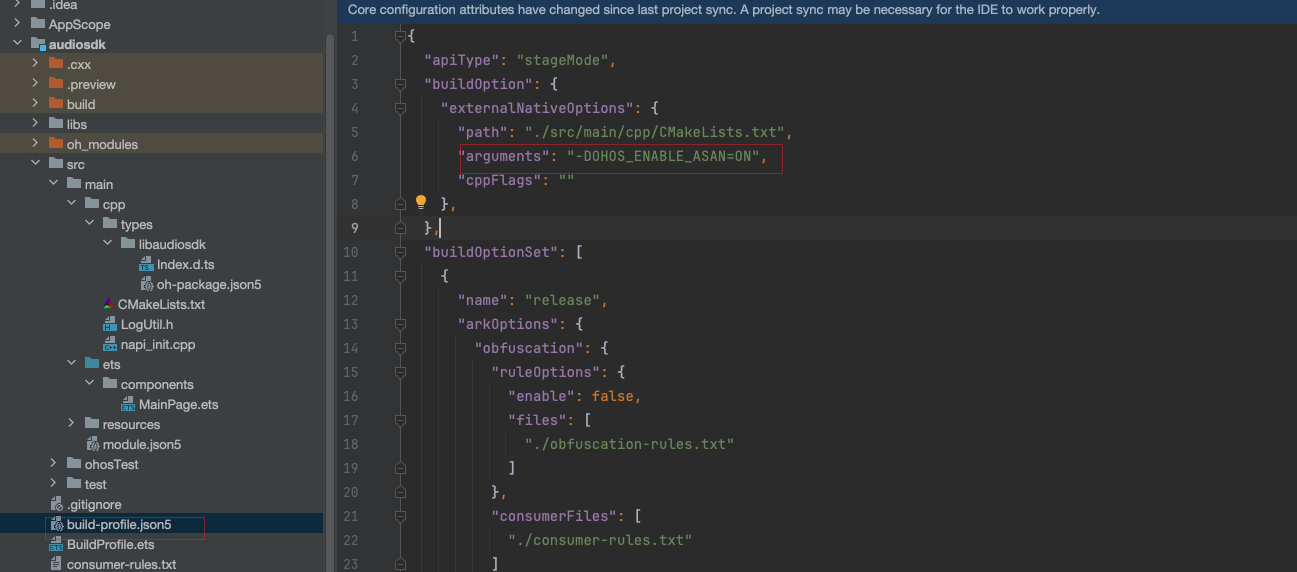Click the napi_init.cpp file icon
Screen dimensions: 1297x572
(x=110, y=344)
